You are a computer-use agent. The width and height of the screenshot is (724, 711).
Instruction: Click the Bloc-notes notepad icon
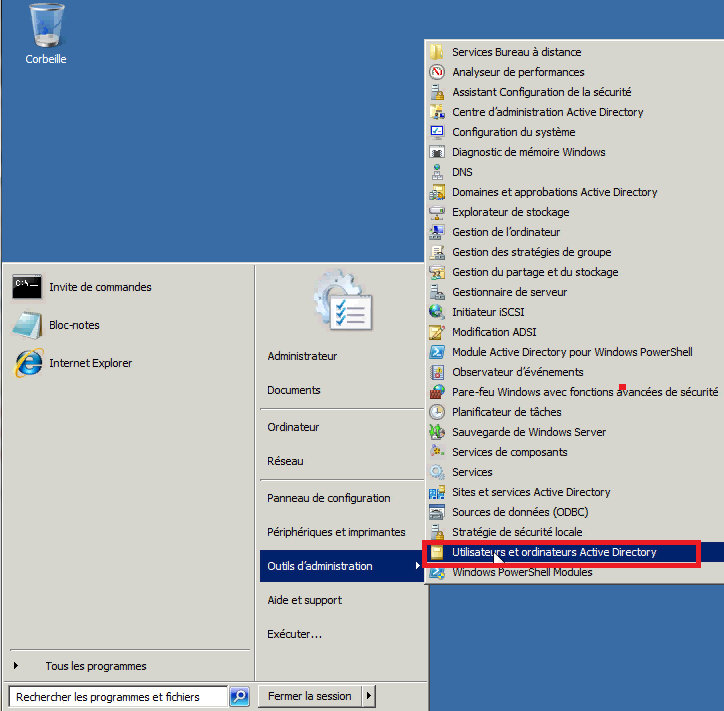[27, 325]
